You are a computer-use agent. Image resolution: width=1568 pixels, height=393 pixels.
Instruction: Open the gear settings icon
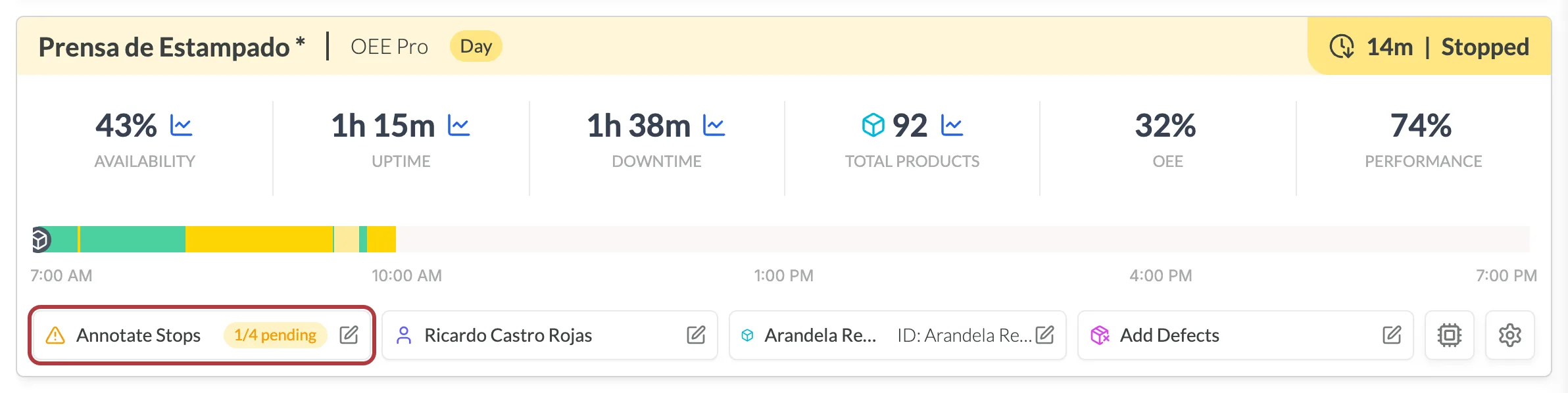coord(1509,335)
